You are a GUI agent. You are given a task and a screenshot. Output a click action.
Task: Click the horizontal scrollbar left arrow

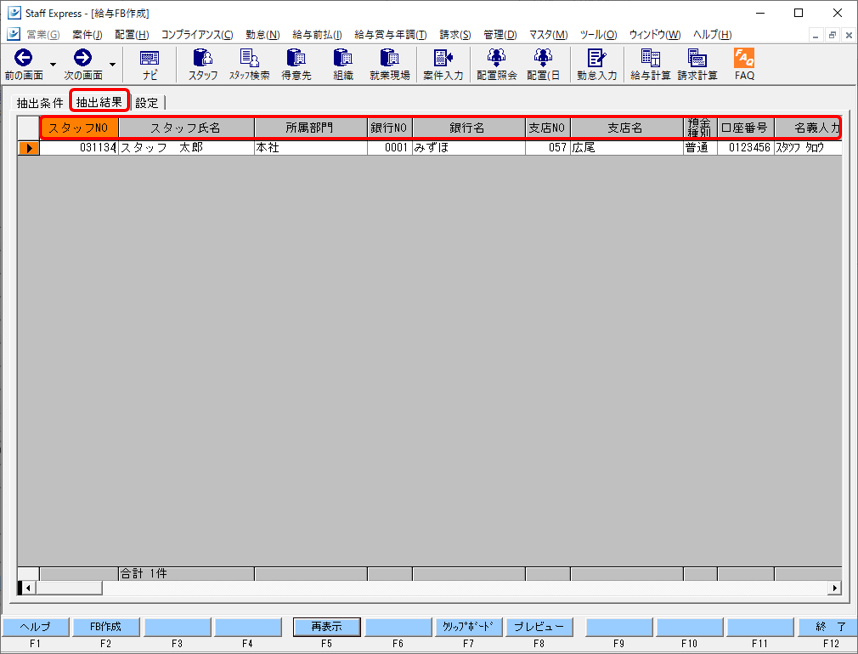(28, 588)
